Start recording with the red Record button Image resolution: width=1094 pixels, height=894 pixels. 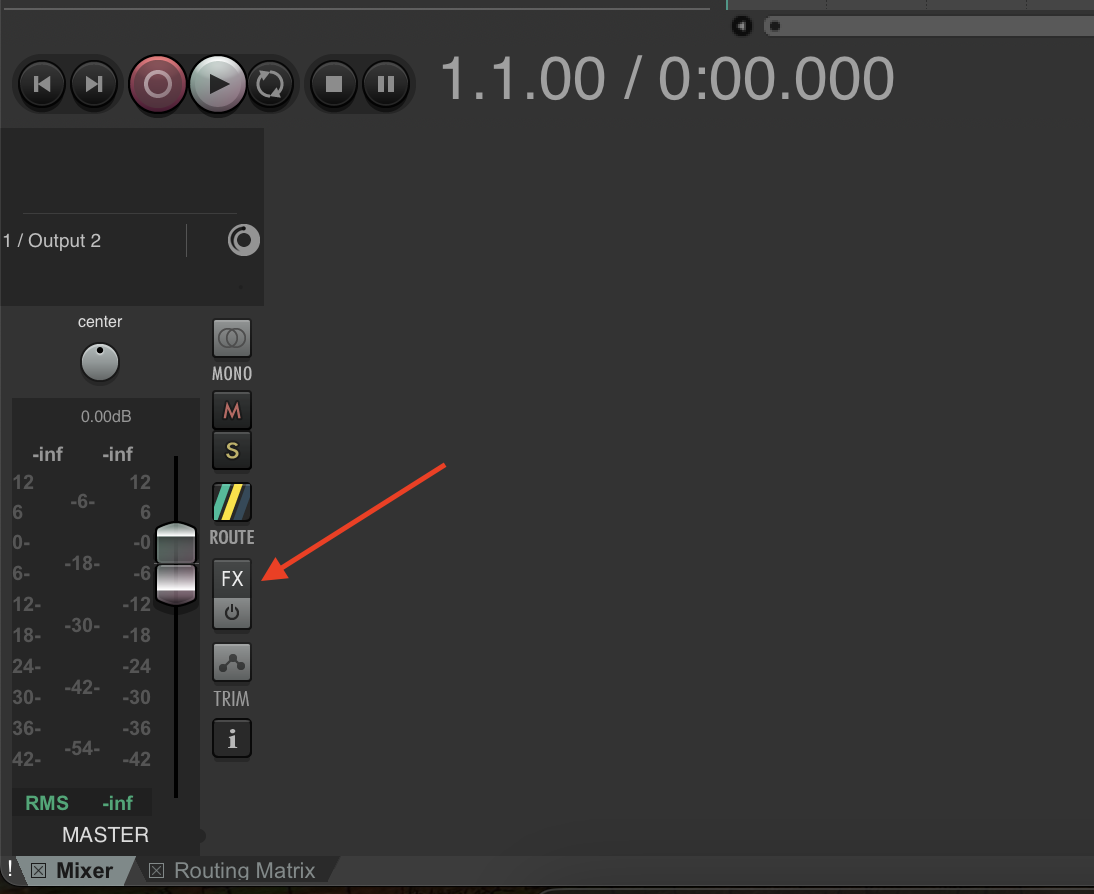coord(158,84)
